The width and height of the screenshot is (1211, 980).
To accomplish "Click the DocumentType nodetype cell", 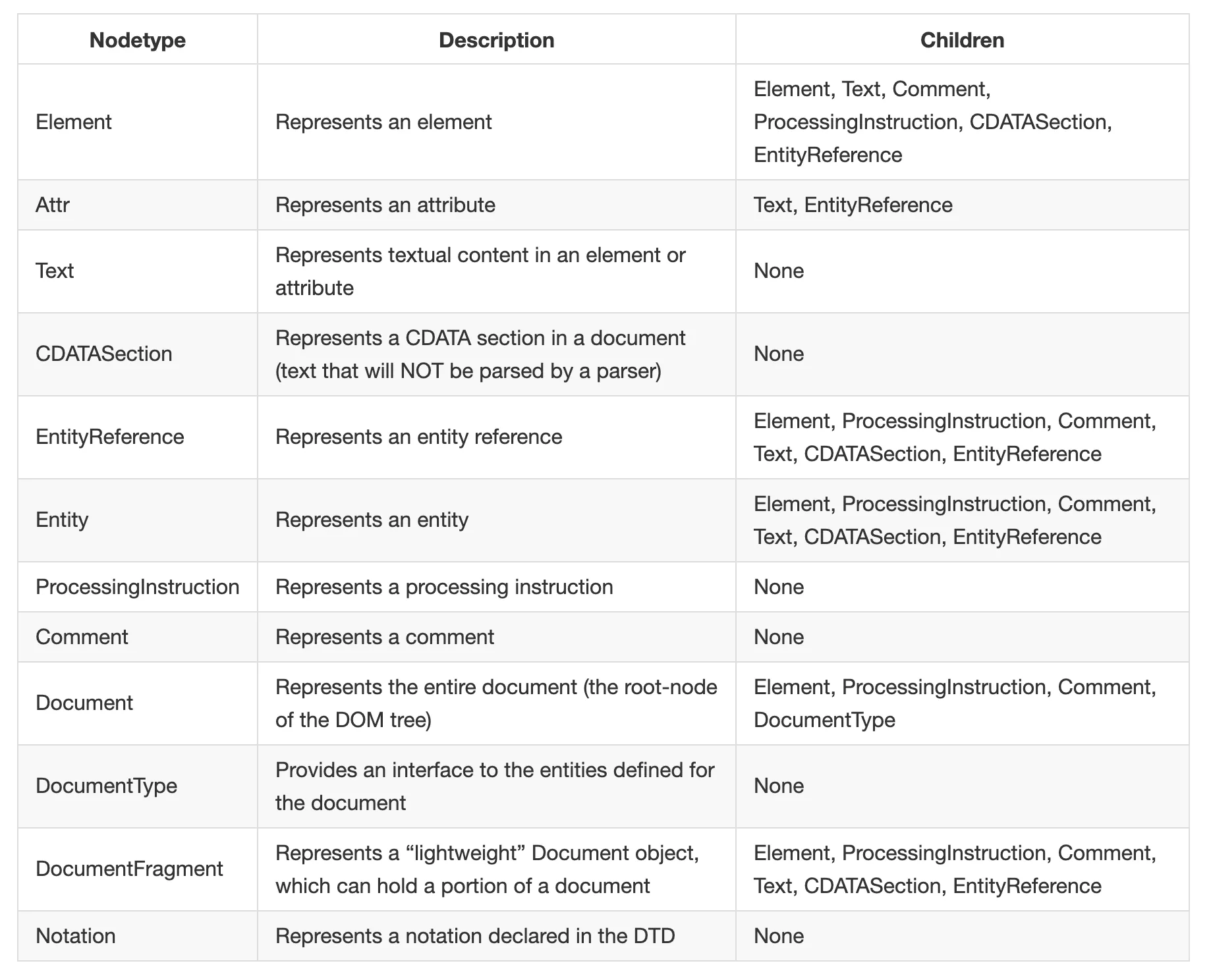I will 107,786.
